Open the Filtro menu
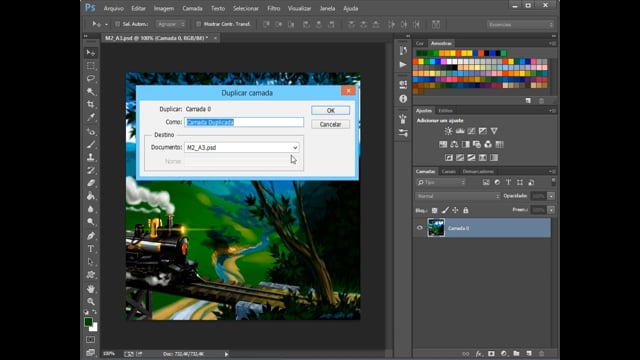Image resolution: width=640 pixels, height=360 pixels. [x=273, y=8]
